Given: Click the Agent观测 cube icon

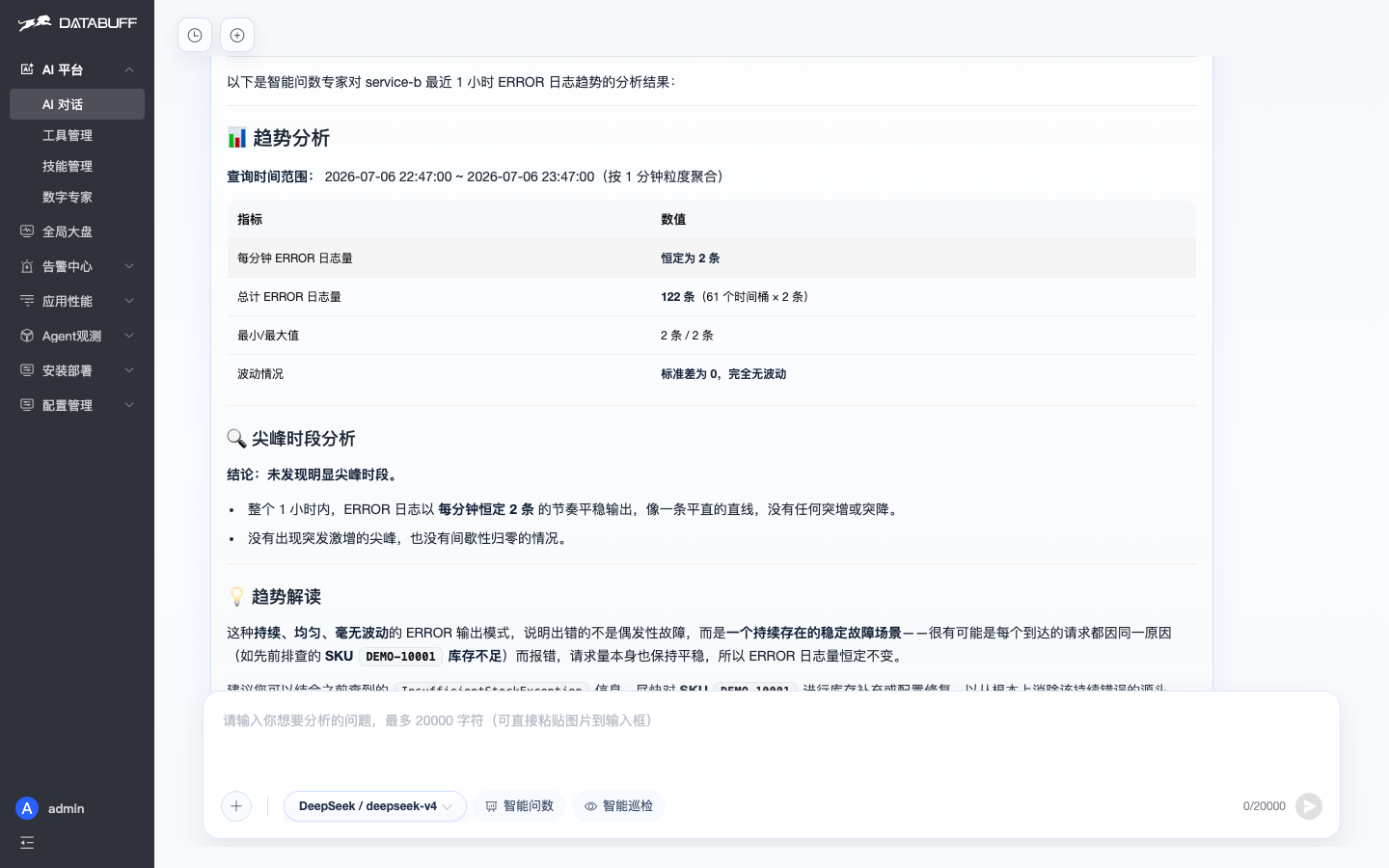Looking at the screenshot, I should [27, 336].
